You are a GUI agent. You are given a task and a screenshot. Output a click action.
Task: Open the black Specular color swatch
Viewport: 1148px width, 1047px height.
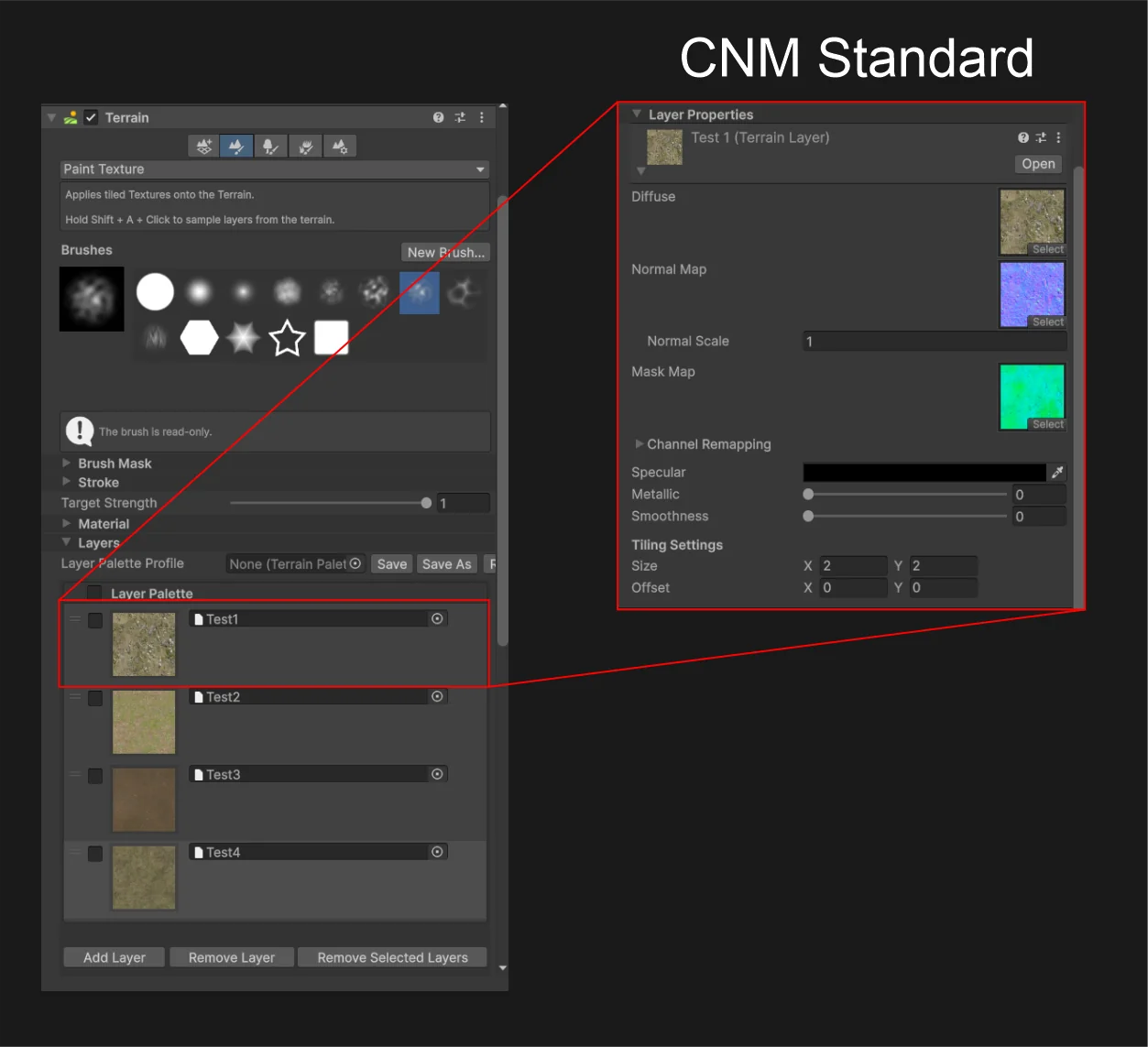924,473
